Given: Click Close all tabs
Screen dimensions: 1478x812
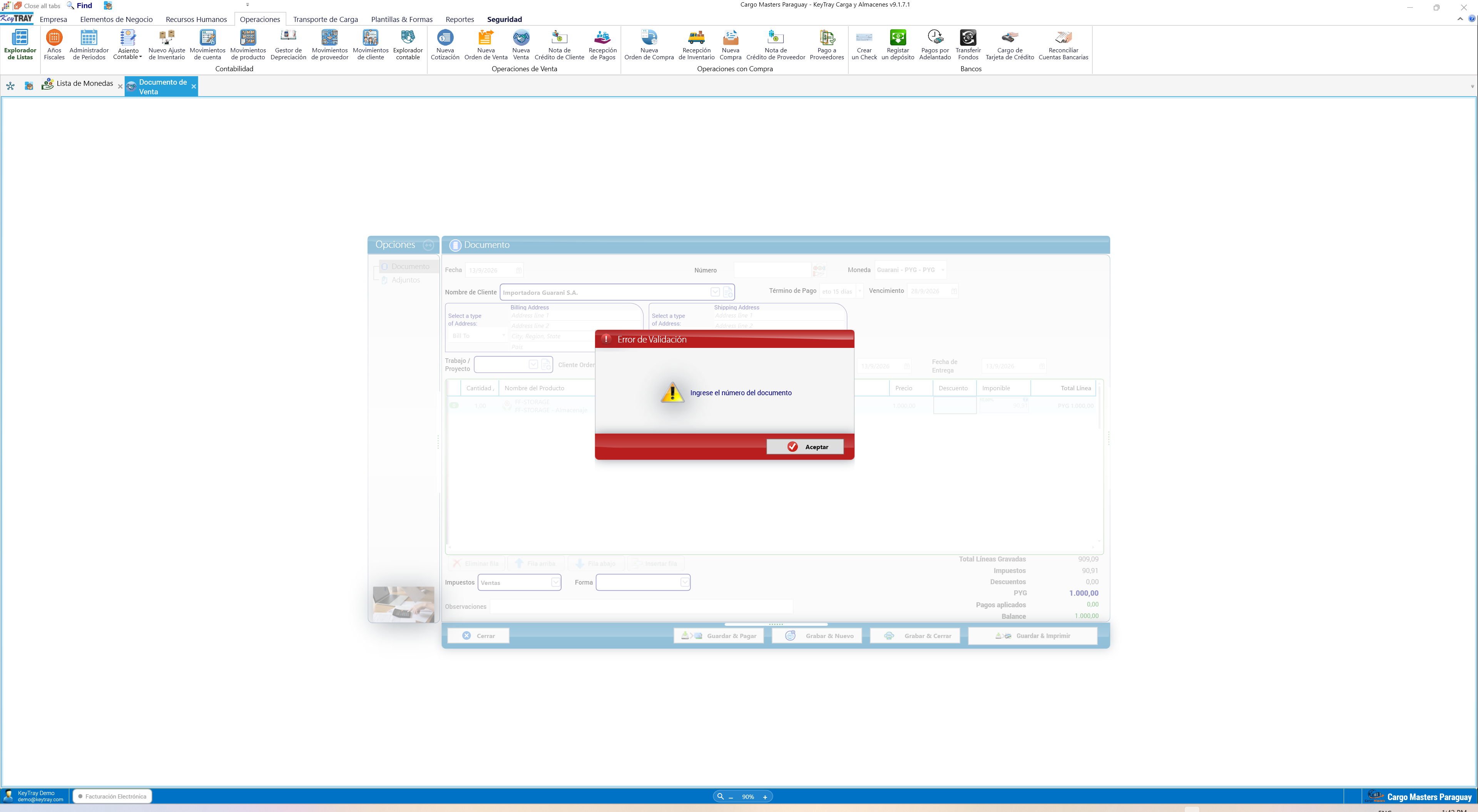Looking at the screenshot, I should [37, 6].
